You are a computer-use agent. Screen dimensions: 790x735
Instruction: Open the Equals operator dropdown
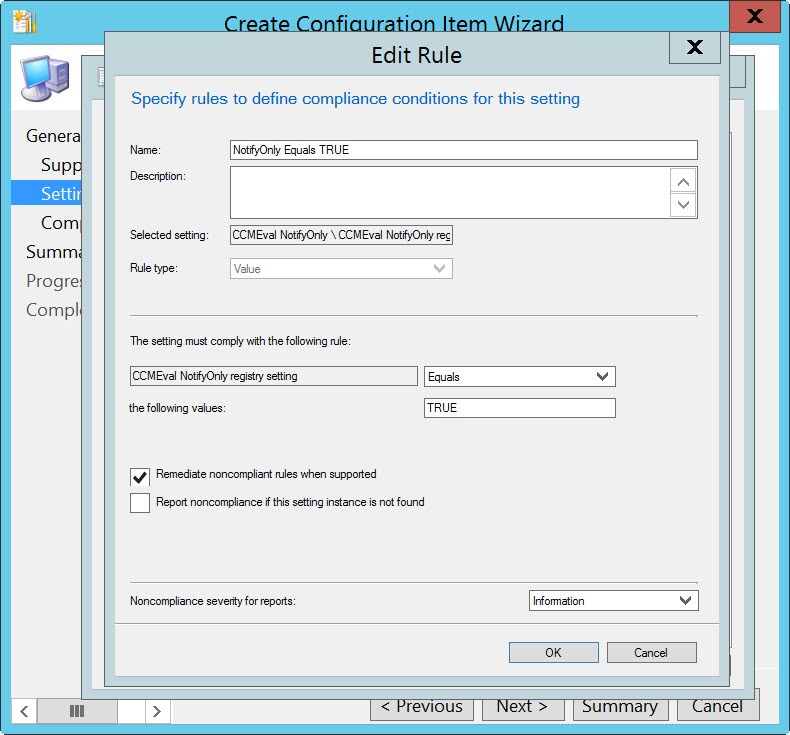click(519, 376)
